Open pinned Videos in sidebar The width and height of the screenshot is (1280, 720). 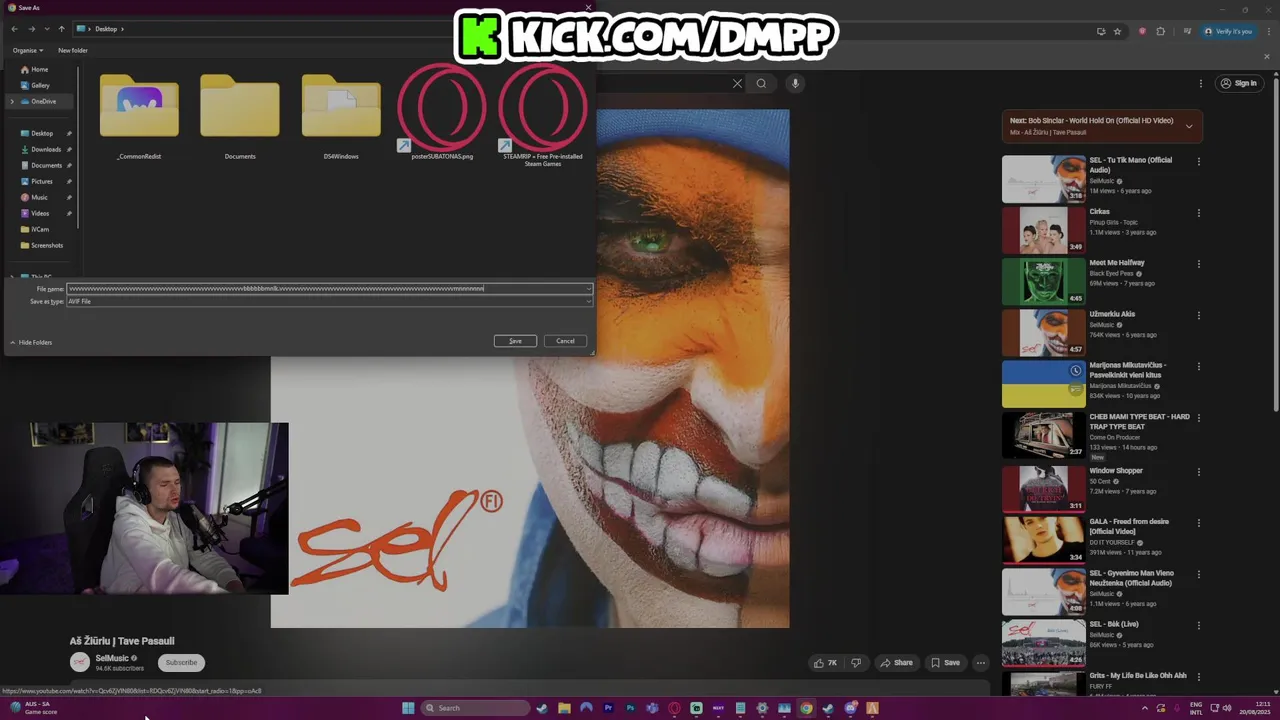(x=40, y=213)
